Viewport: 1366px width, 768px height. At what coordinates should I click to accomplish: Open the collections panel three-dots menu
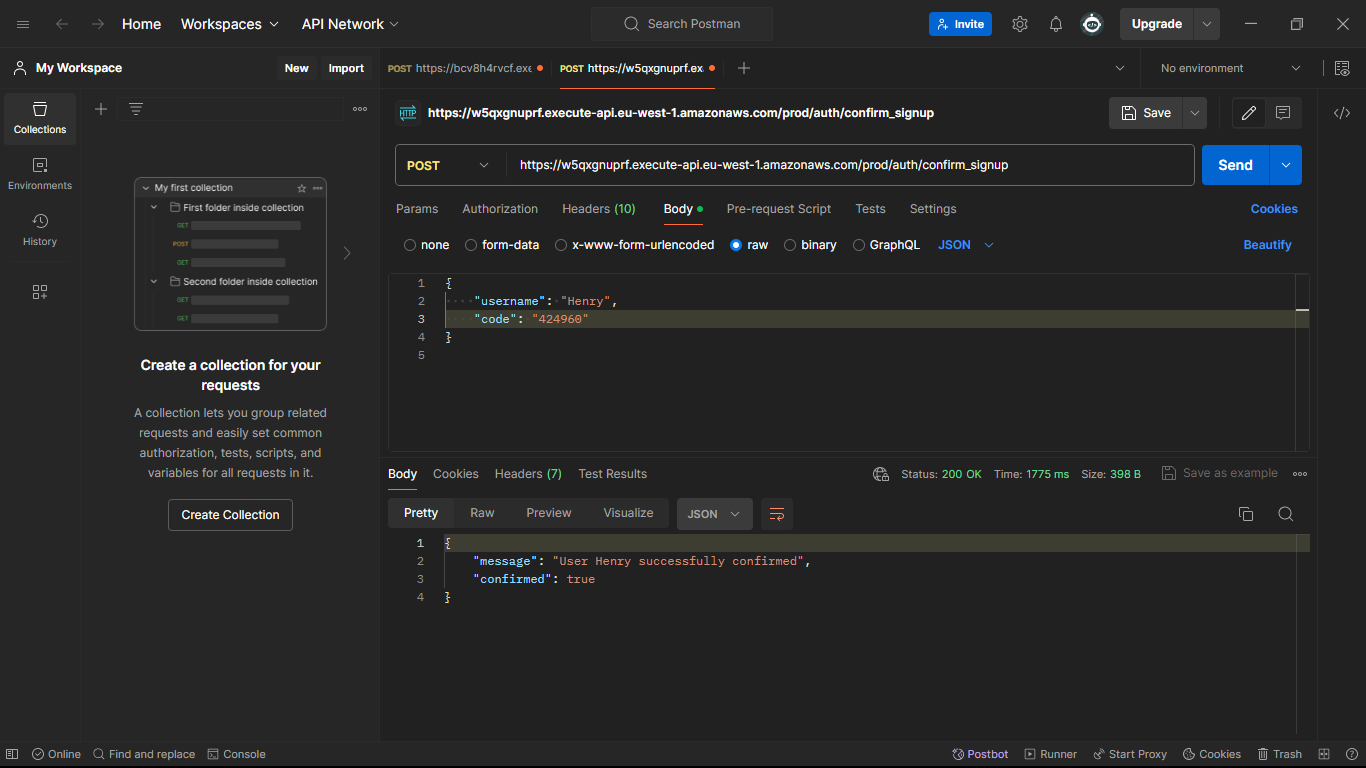click(360, 109)
